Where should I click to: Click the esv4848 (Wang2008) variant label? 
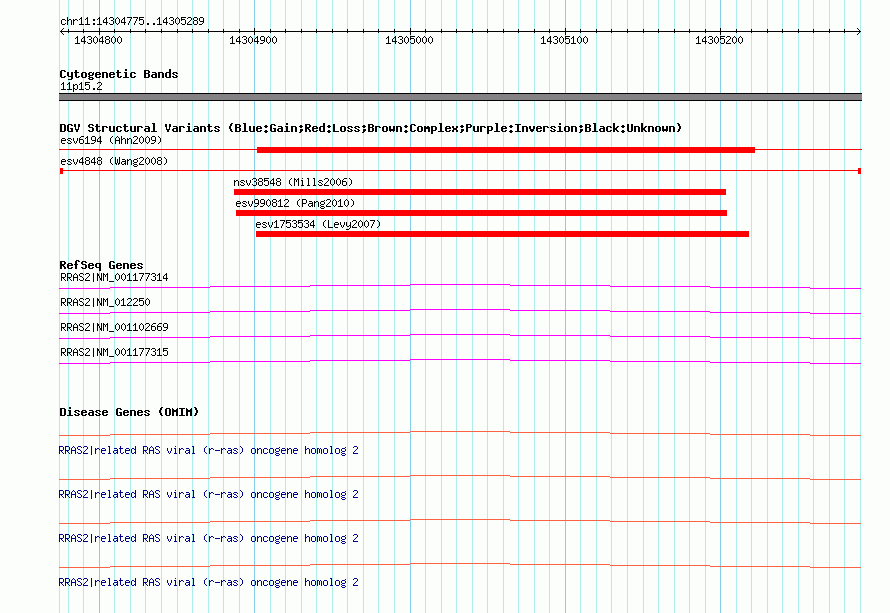(114, 161)
